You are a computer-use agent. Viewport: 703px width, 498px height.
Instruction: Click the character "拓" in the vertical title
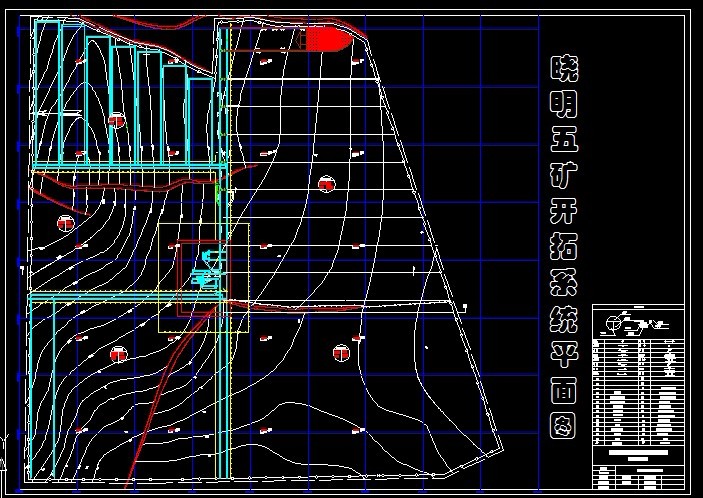pyautogui.click(x=564, y=247)
